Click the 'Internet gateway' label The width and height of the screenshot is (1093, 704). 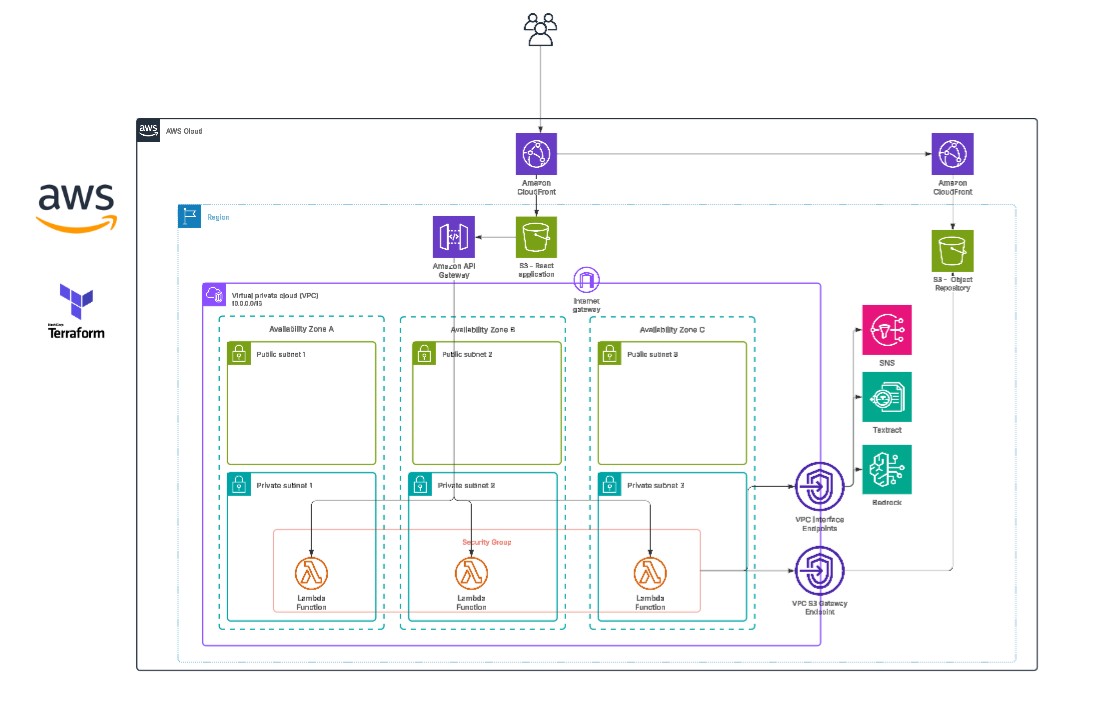tap(586, 305)
